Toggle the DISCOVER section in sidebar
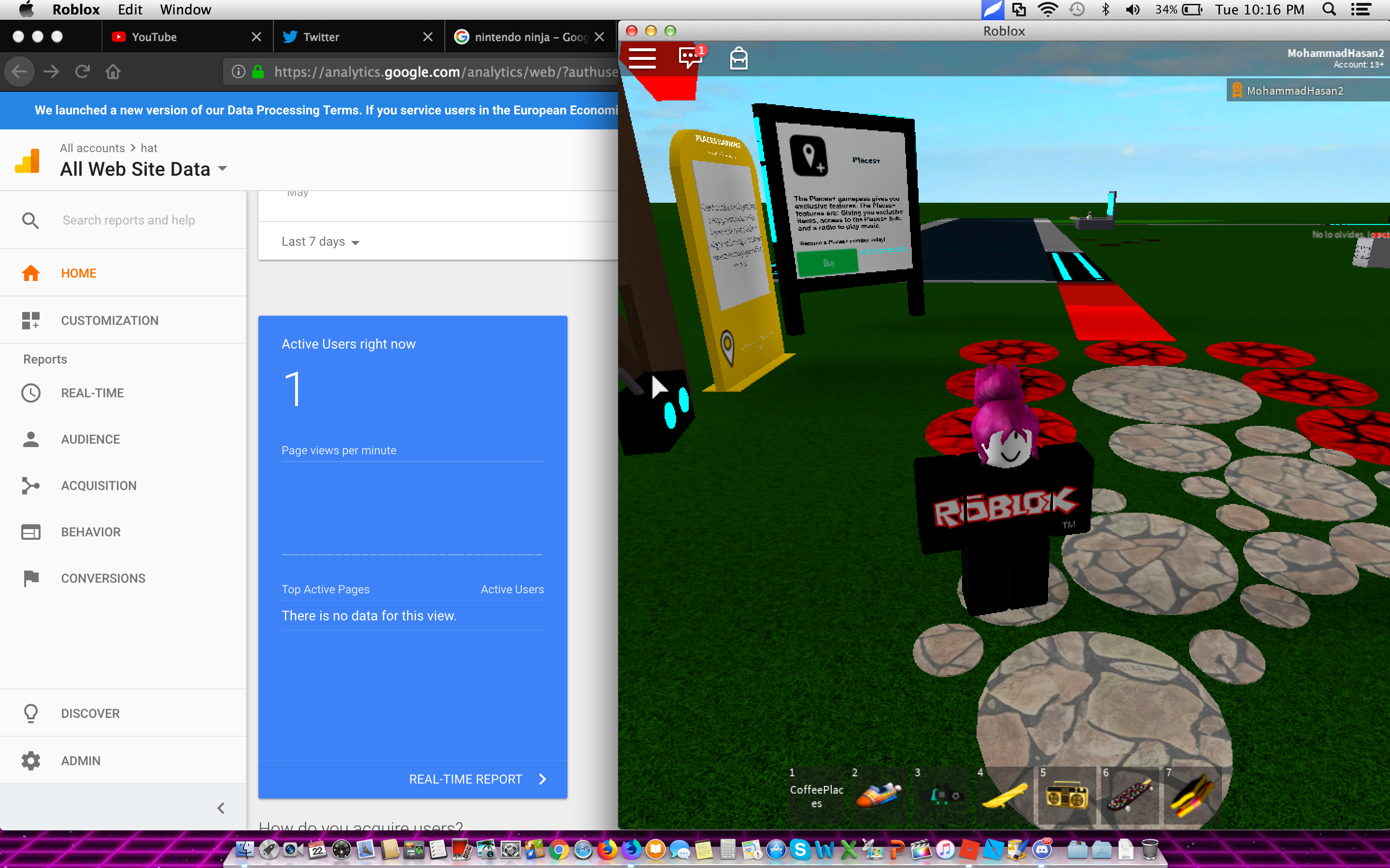Screen dimensions: 1390x868 [89, 713]
